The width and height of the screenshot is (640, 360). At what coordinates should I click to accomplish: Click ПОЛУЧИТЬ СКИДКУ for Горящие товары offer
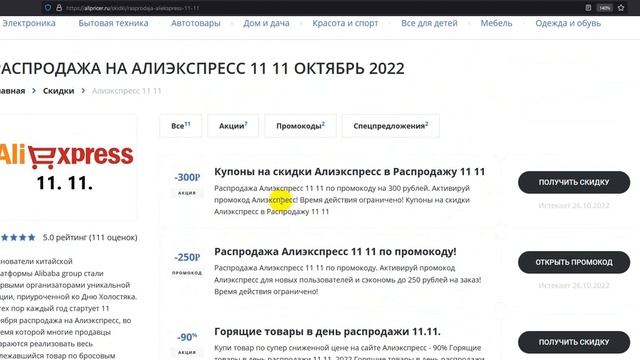[574, 342]
